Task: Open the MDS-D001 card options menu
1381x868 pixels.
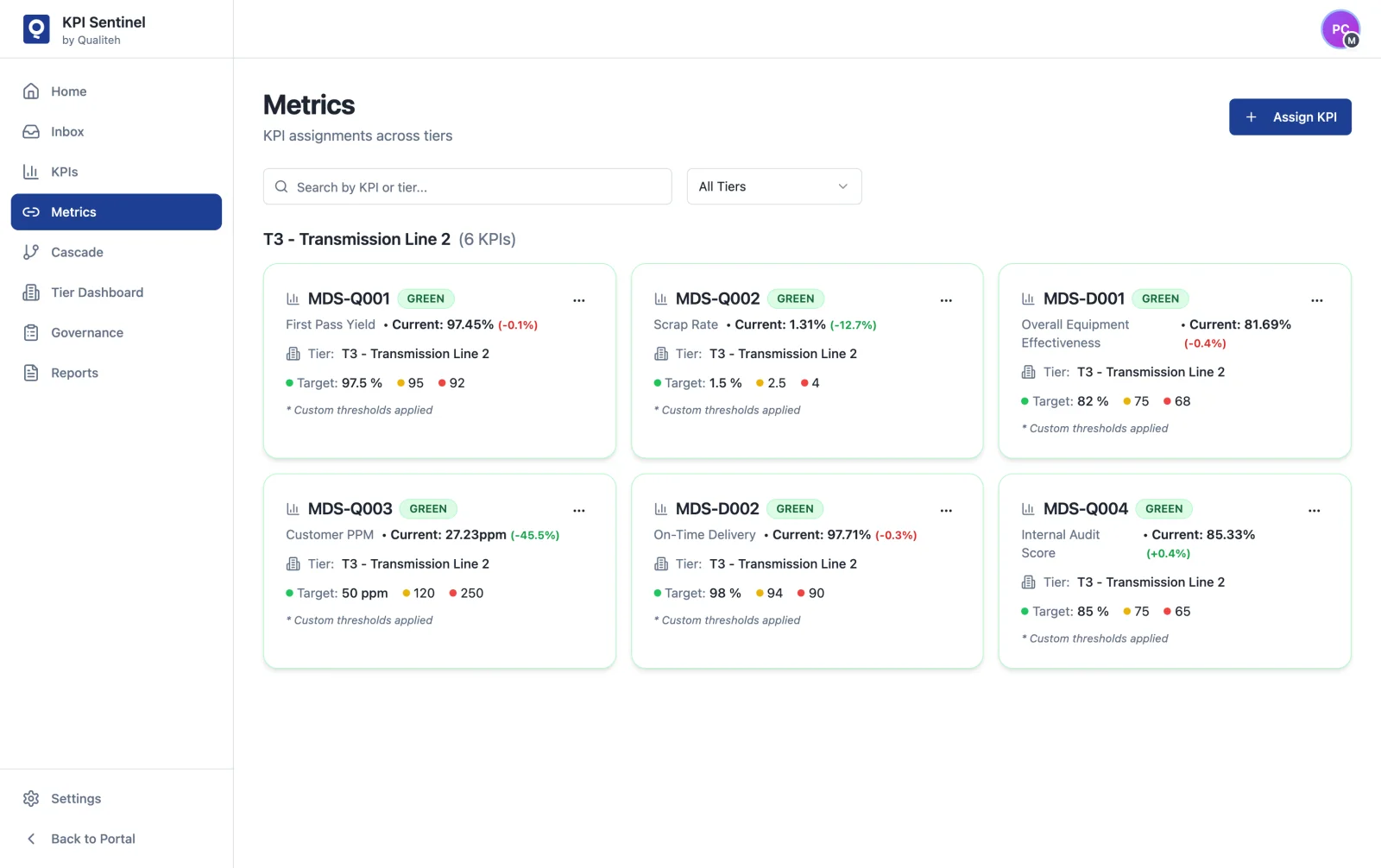Action: pyautogui.click(x=1317, y=300)
